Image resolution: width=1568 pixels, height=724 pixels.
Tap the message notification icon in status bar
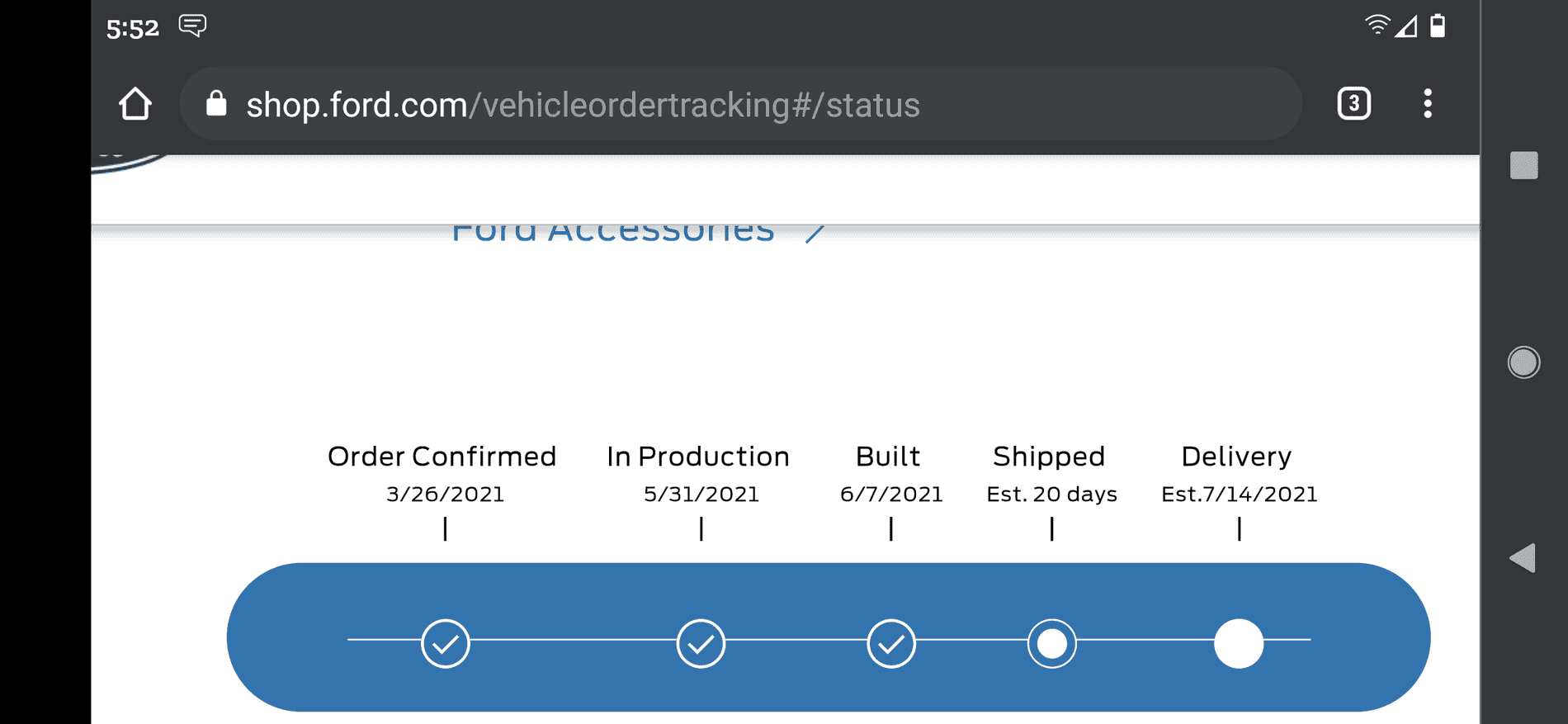192,26
